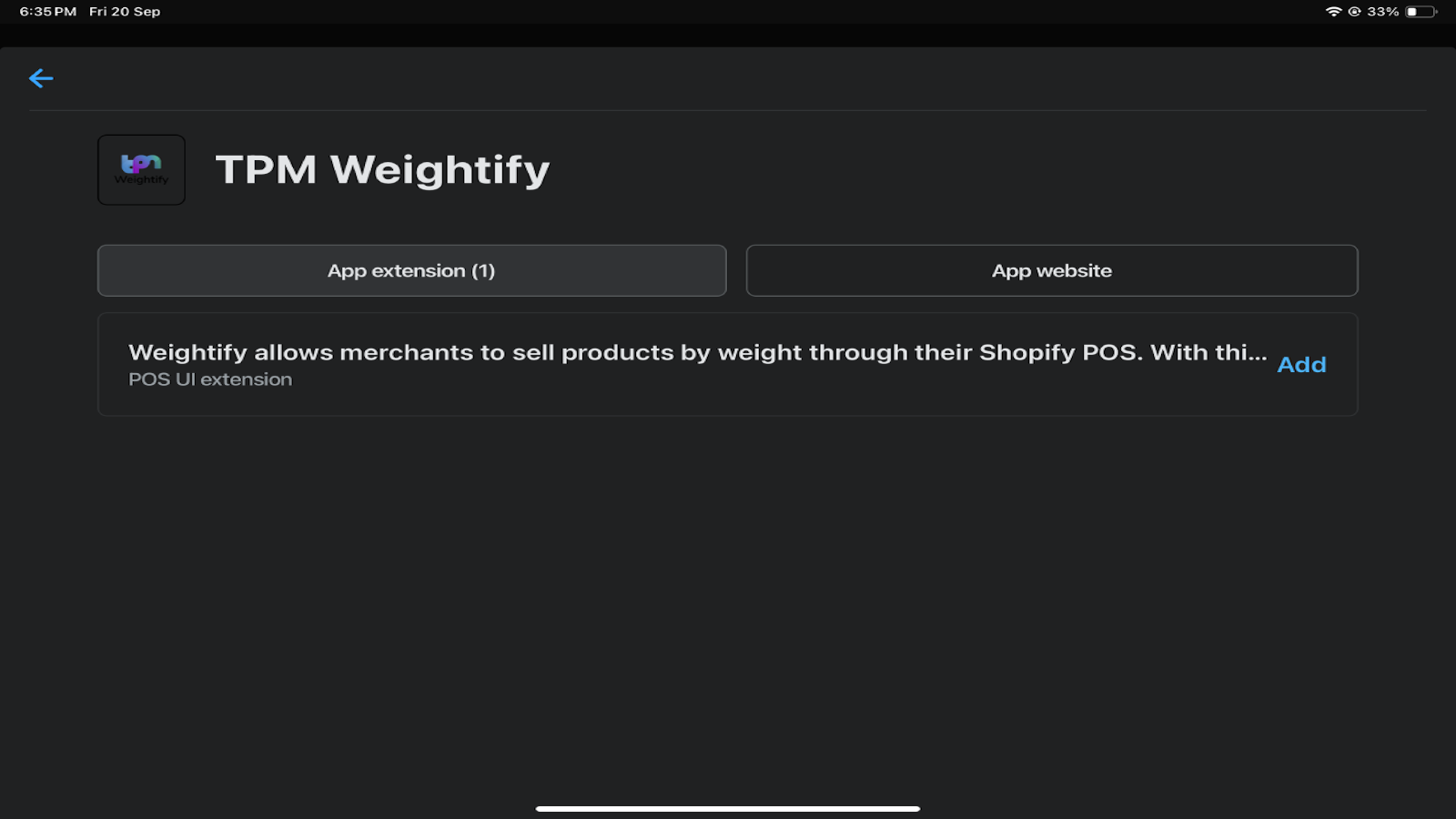Click the word Weightify starting the description
1456x819 pixels.
tap(187, 353)
